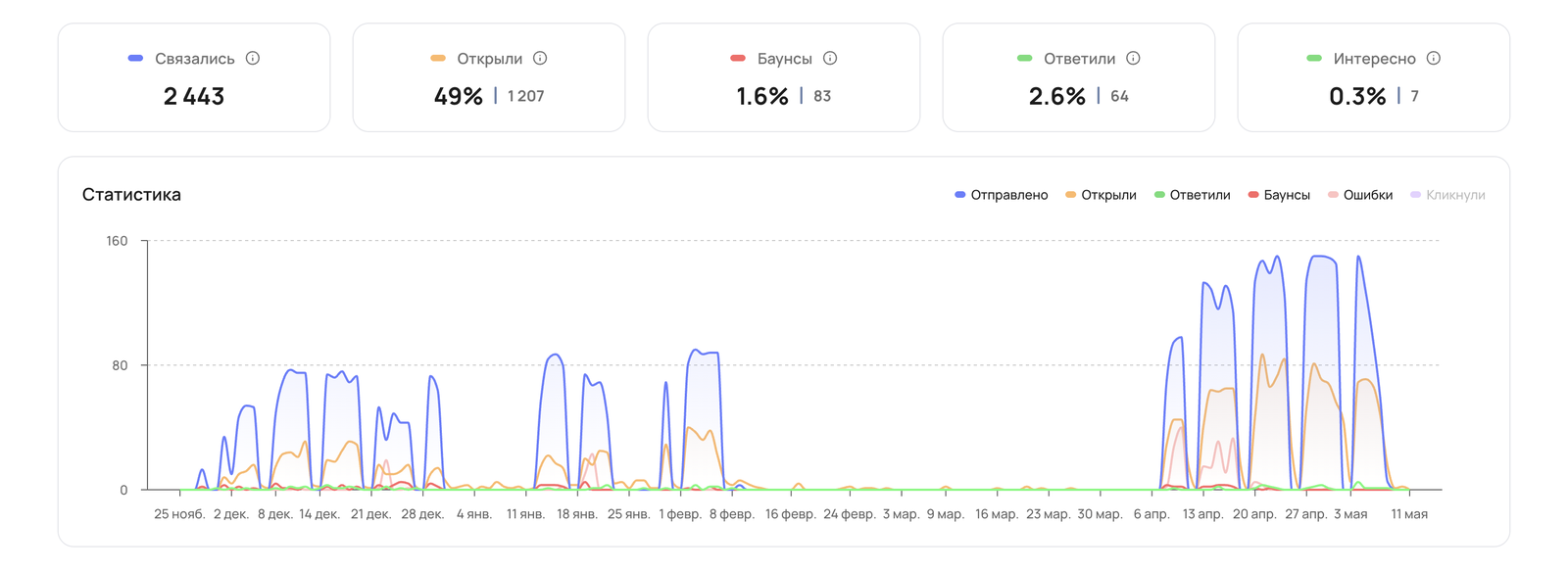Enable the greyed Кликнули legend series
1568x571 pixels.
(1447, 195)
